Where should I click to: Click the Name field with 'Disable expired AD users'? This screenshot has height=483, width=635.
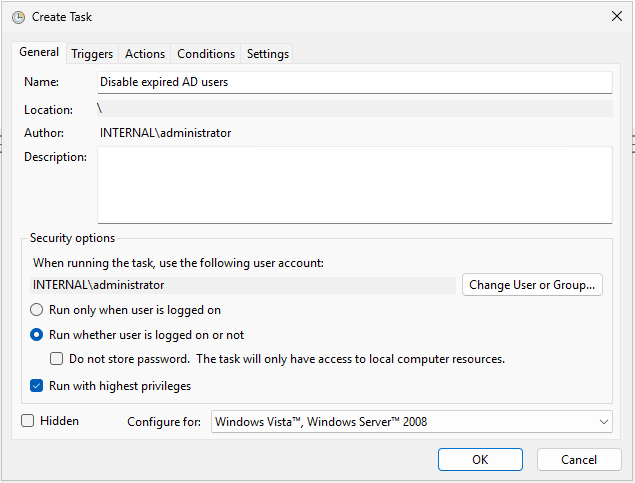(354, 82)
